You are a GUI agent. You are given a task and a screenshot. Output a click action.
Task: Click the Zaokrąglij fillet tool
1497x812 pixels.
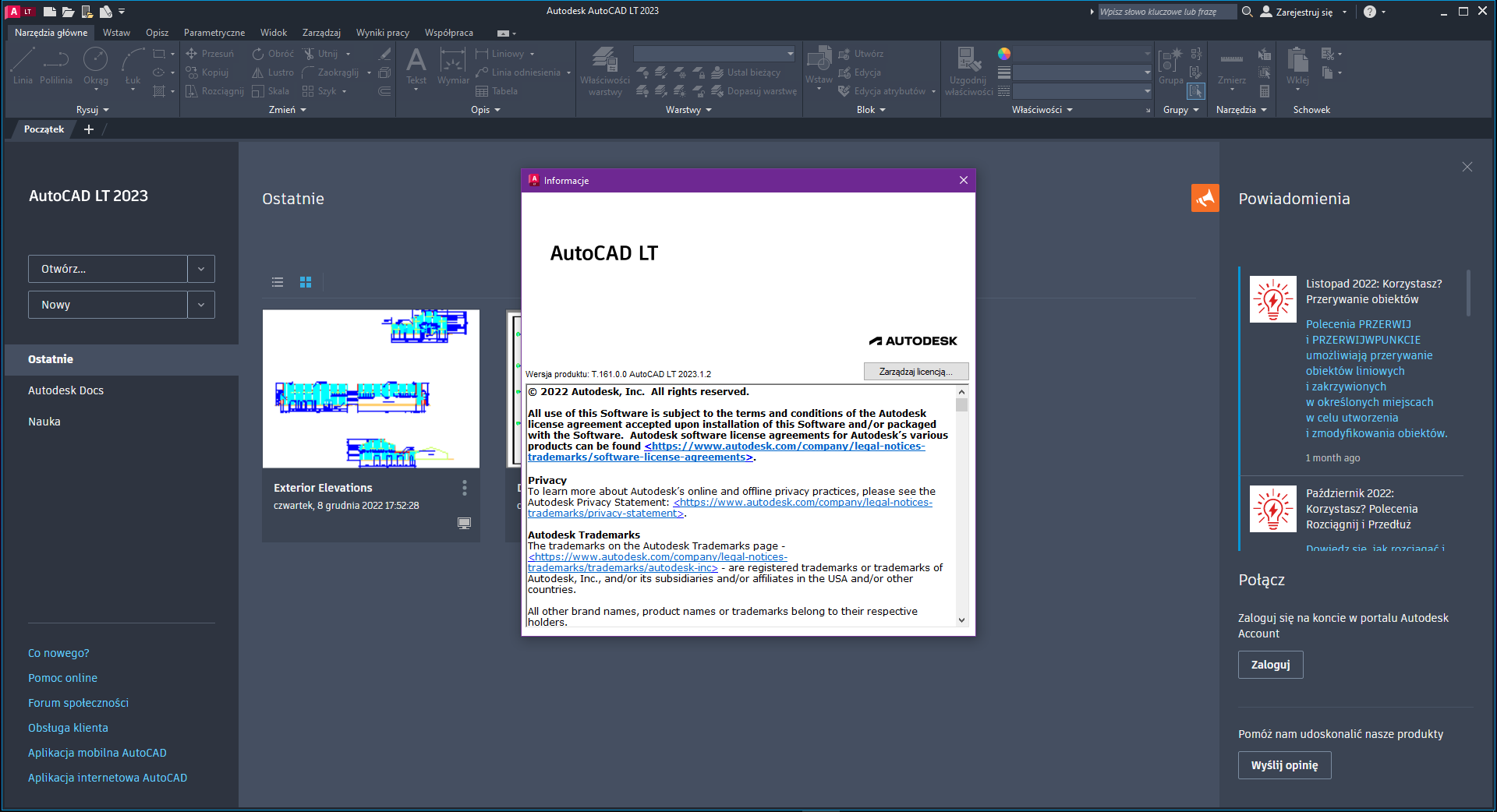331,72
